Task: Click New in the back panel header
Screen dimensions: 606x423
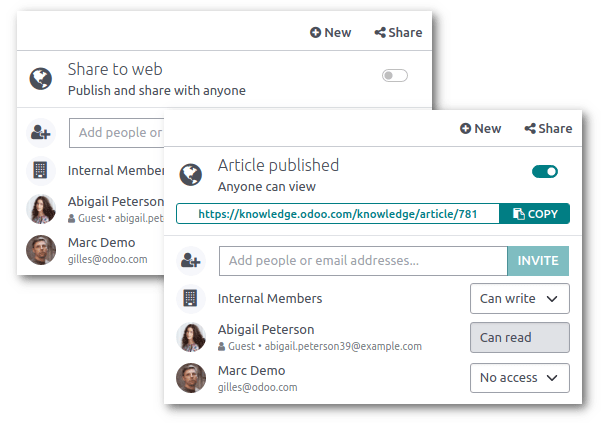Action: (330, 32)
